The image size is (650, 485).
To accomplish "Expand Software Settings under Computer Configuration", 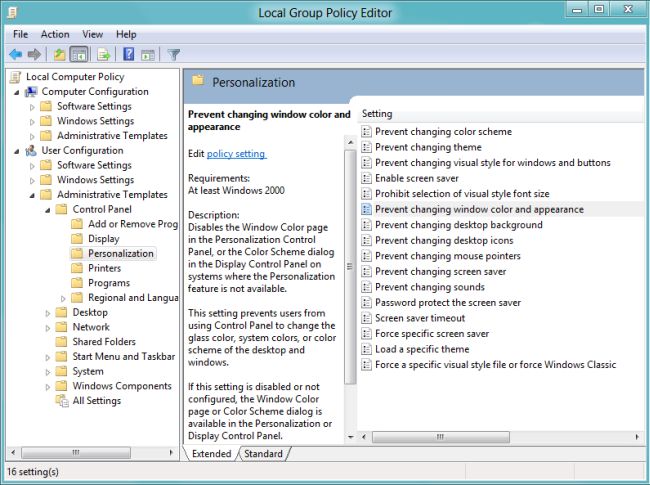I will point(32,107).
